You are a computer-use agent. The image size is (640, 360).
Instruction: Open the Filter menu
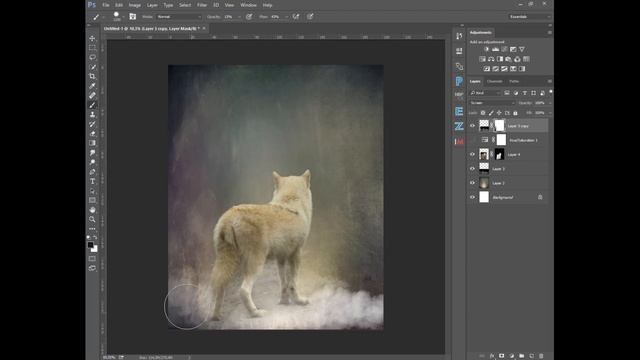[202, 5]
